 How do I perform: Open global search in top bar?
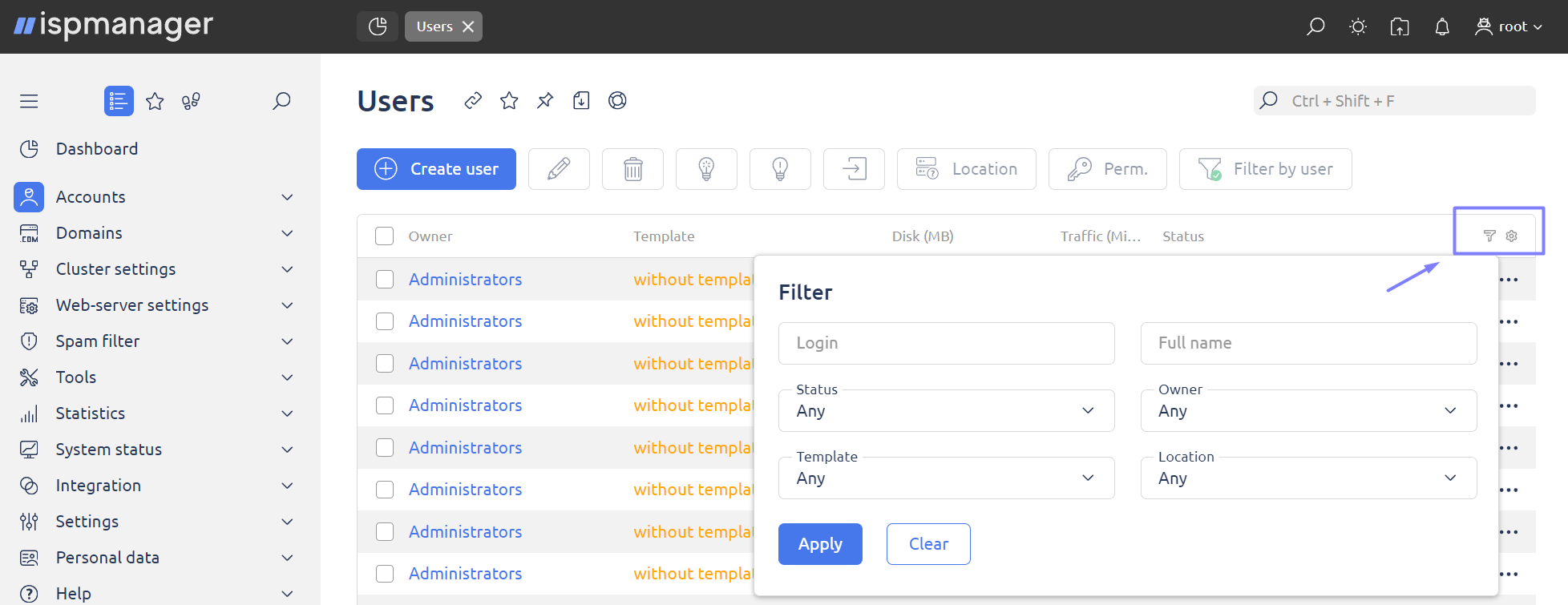click(1315, 26)
